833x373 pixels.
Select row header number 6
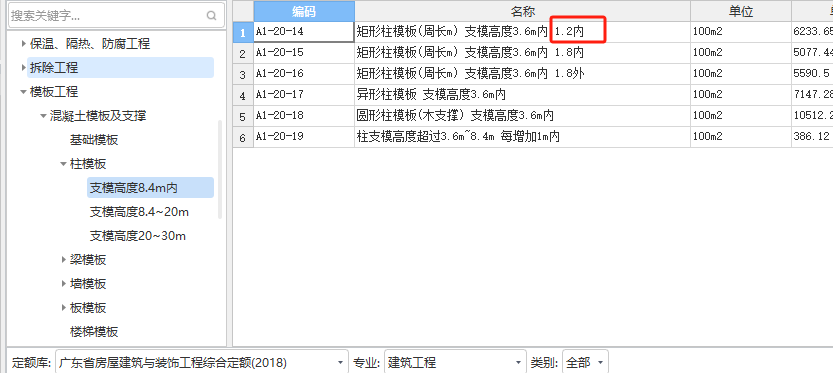click(x=243, y=137)
